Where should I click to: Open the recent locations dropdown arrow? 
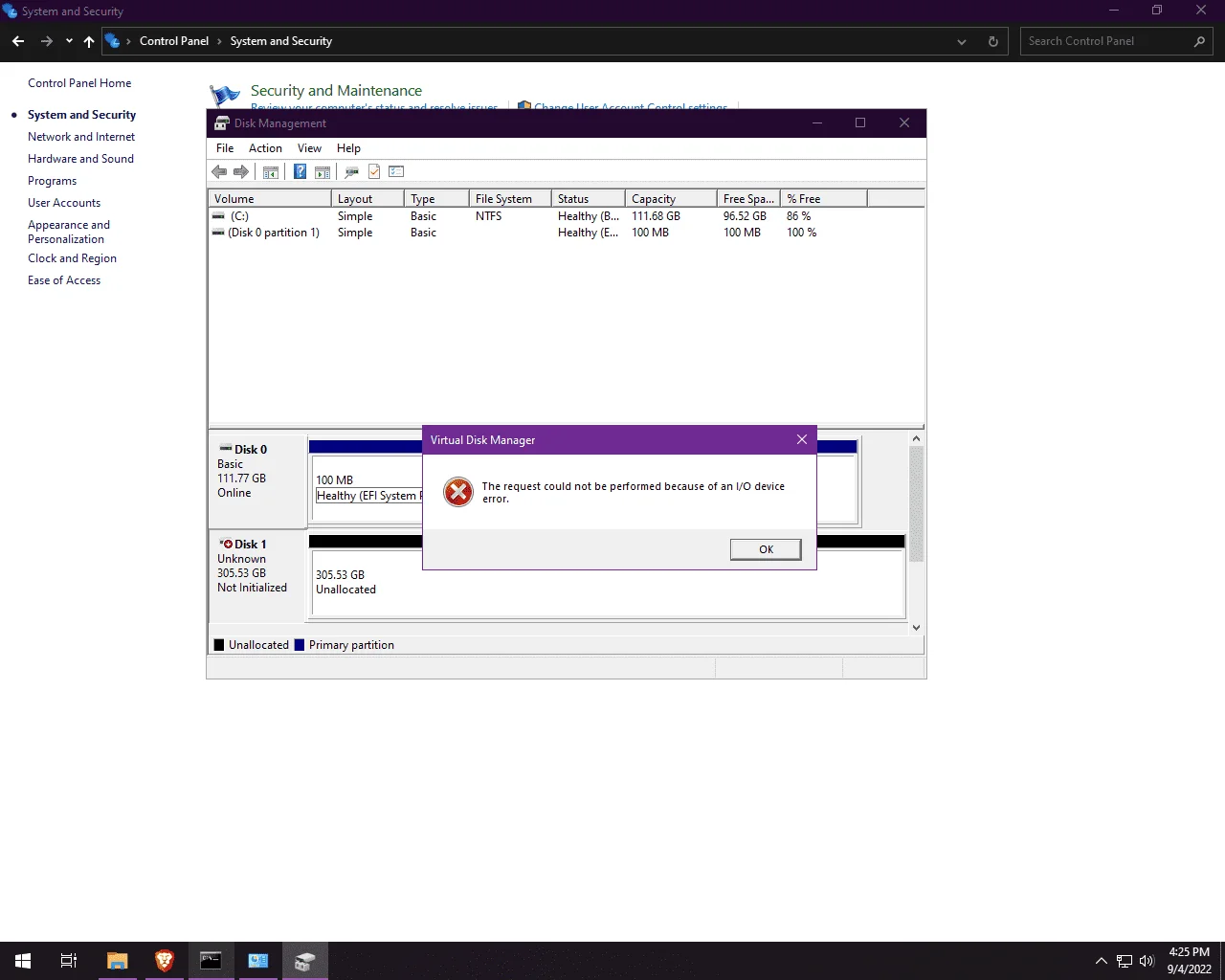coord(69,41)
